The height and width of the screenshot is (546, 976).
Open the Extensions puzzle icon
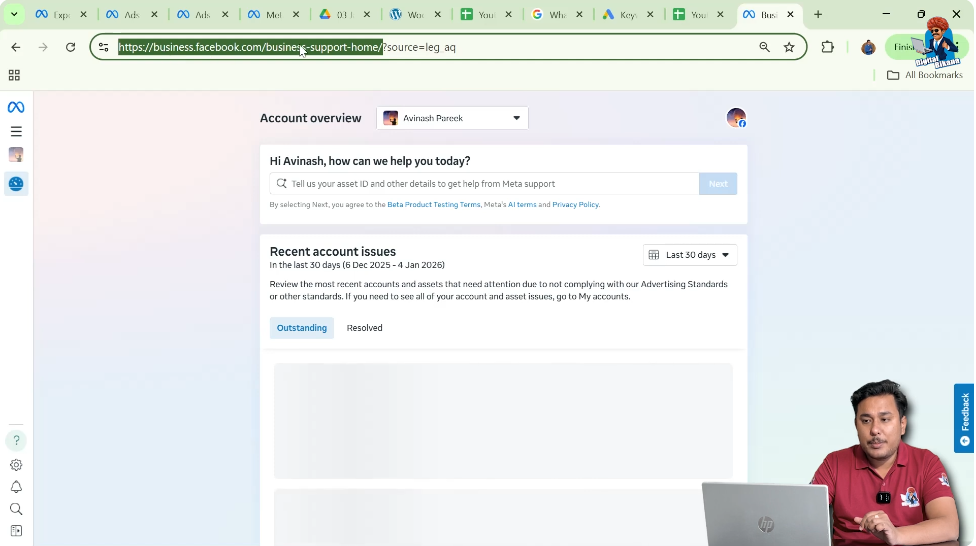[827, 47]
